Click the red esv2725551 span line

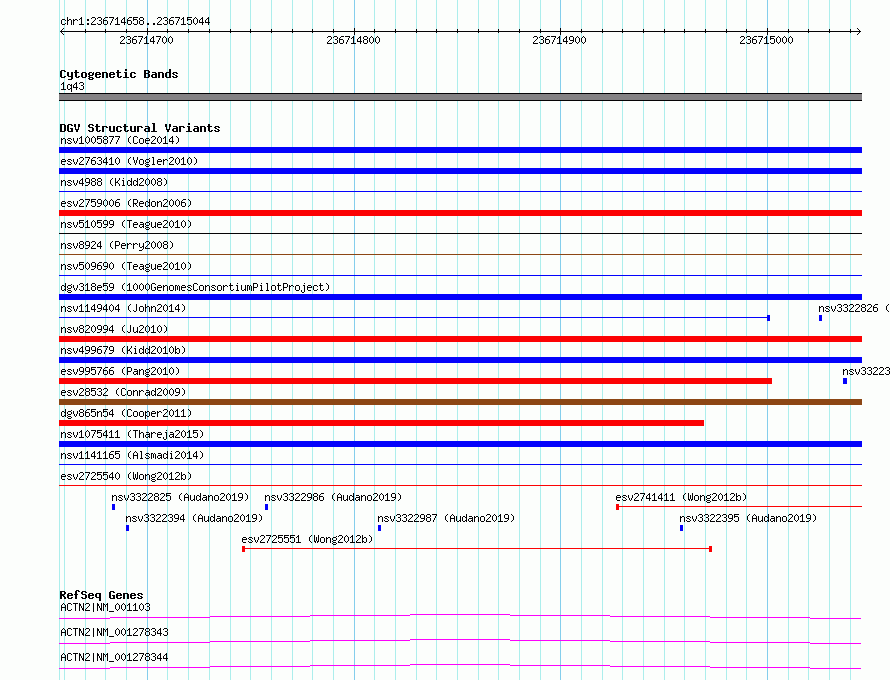[x=477, y=549]
